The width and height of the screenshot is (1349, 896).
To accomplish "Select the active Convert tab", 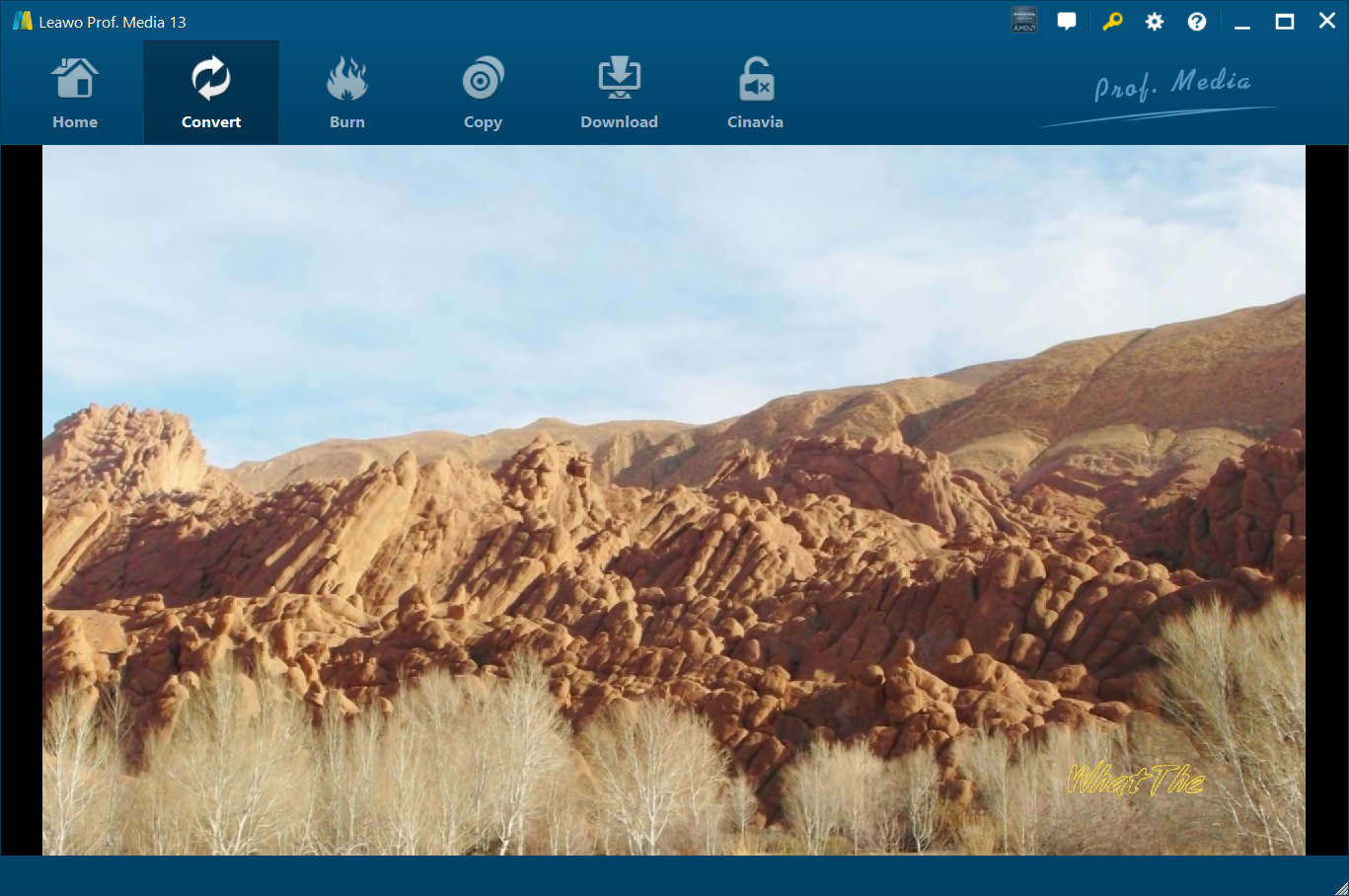I will [211, 94].
